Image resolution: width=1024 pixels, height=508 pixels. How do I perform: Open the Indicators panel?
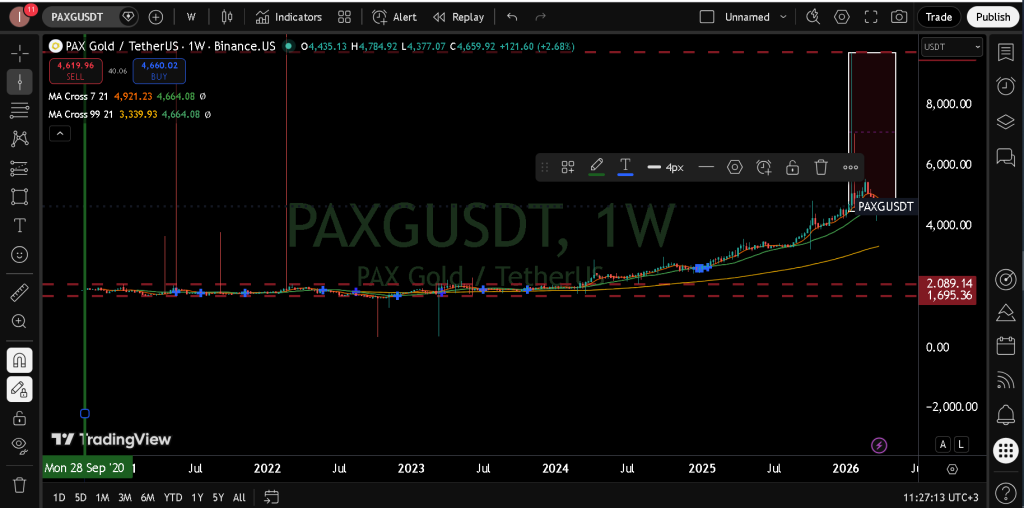[x=288, y=17]
